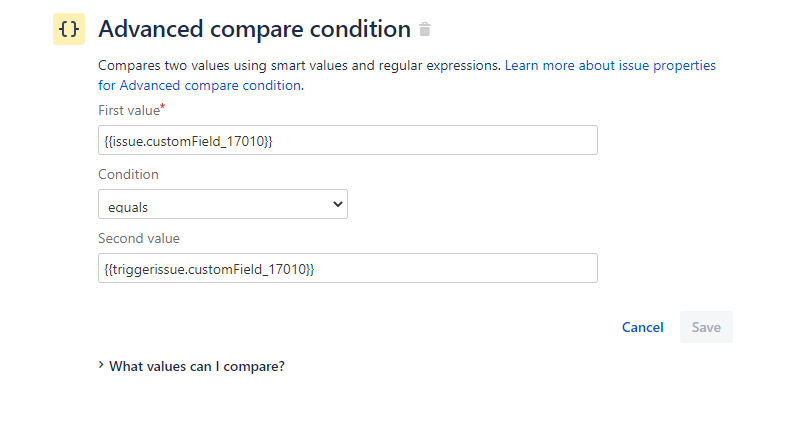Viewport: 799px width, 432px height.
Task: Open "Learn more about issue properties" link
Action: pyautogui.click(x=610, y=66)
